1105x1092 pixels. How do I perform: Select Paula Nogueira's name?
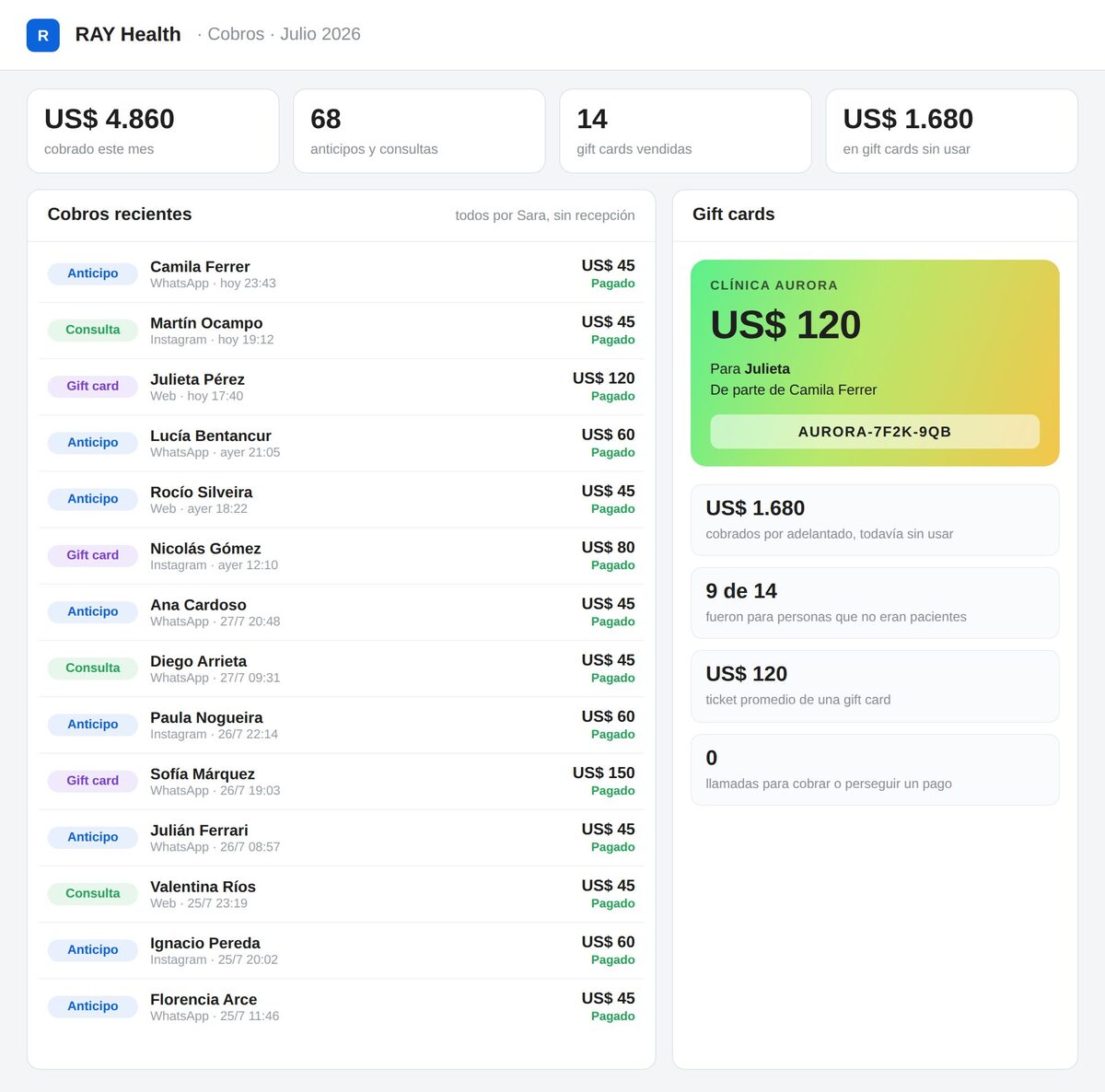(206, 717)
